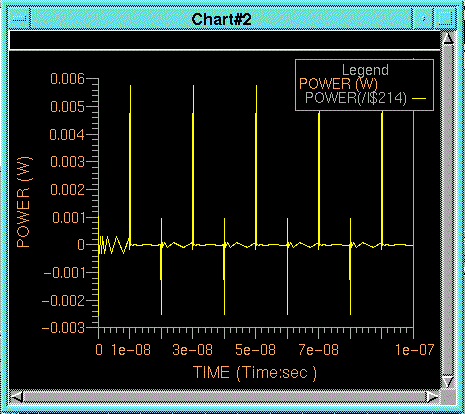Open the window menu button left of the Chart#2 title

[19, 19]
